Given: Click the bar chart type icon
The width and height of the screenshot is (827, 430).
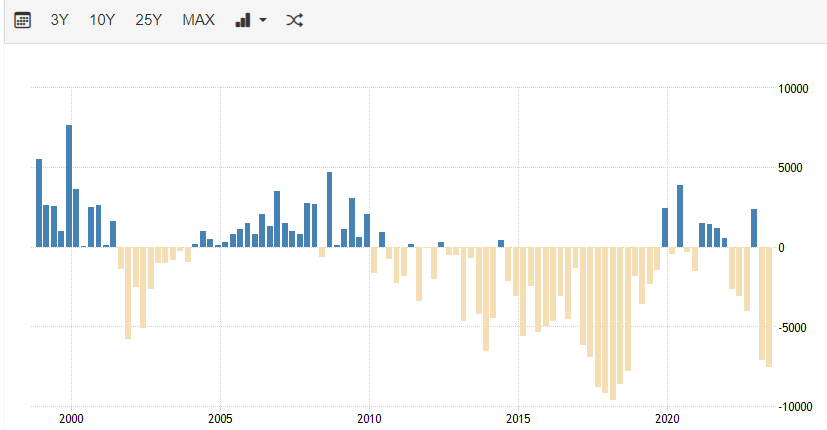Looking at the screenshot, I should point(242,20).
